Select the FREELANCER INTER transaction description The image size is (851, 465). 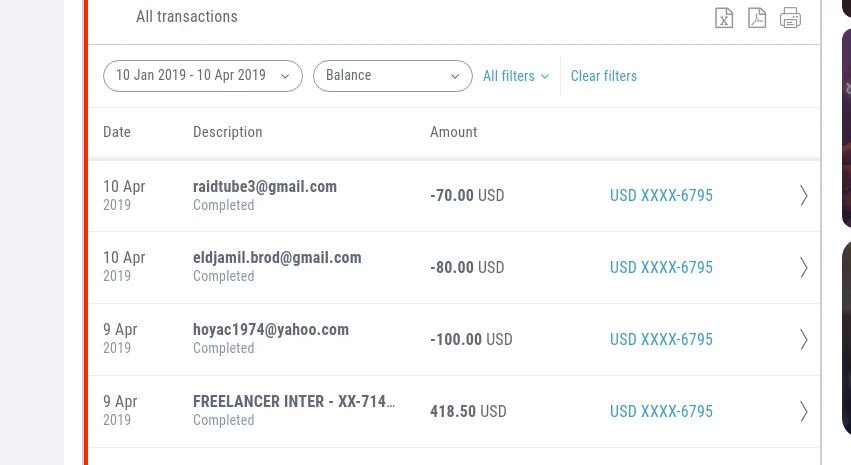click(294, 402)
